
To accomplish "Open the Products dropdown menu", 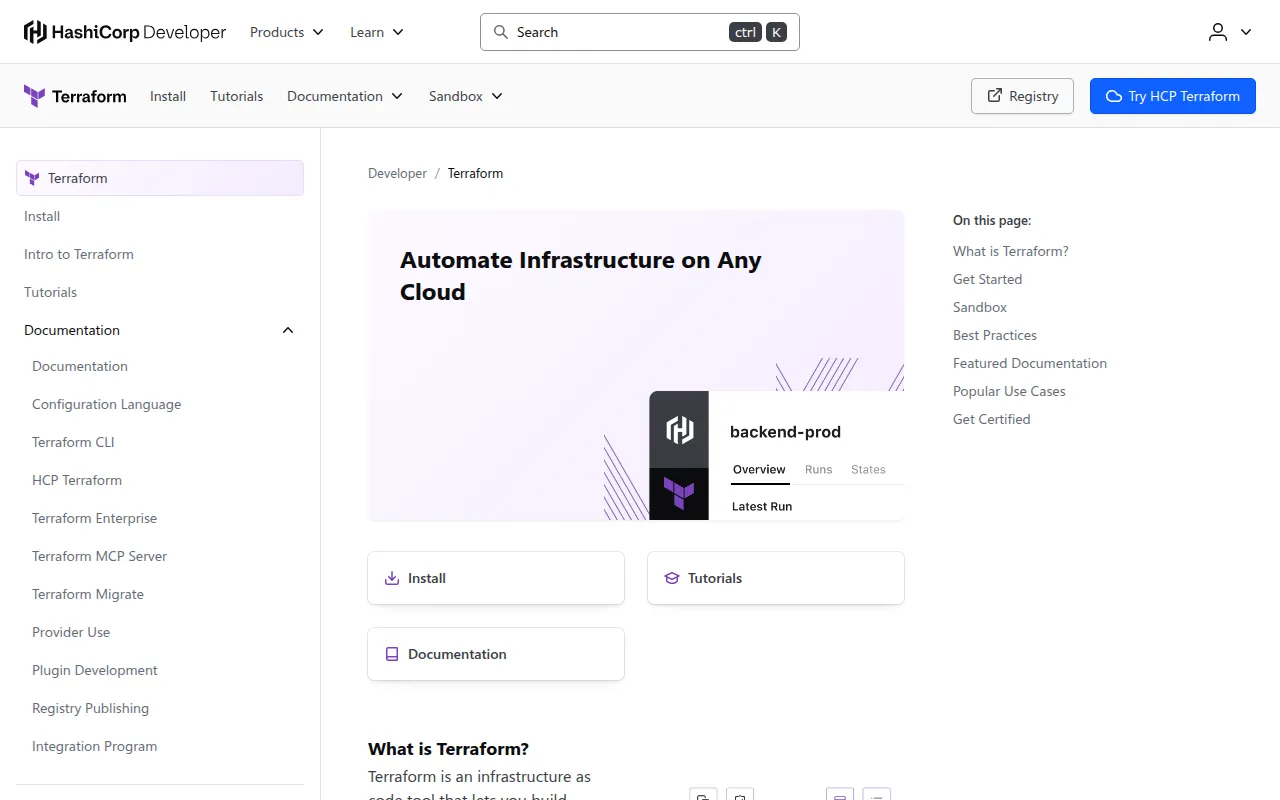I will pyautogui.click(x=287, y=32).
